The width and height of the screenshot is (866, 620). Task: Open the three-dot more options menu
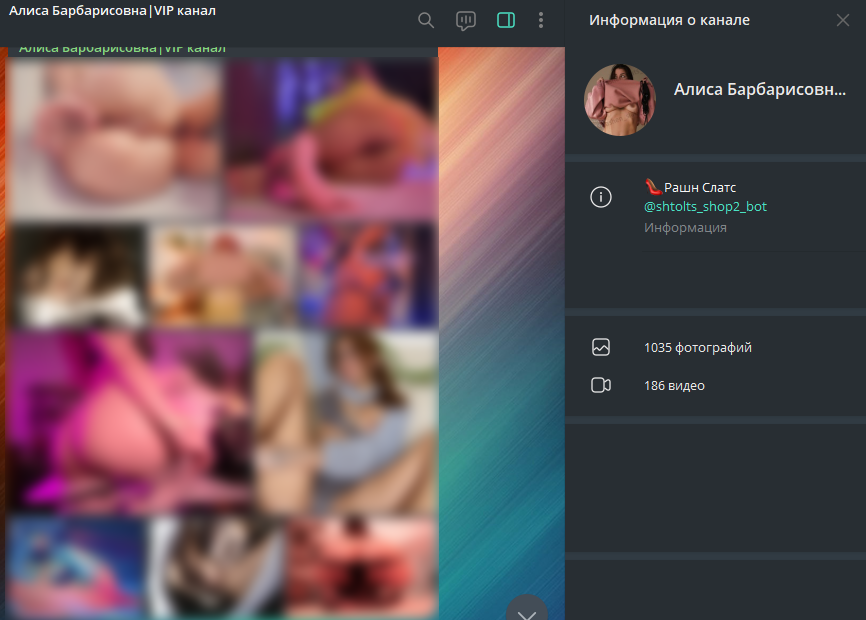pos(541,20)
